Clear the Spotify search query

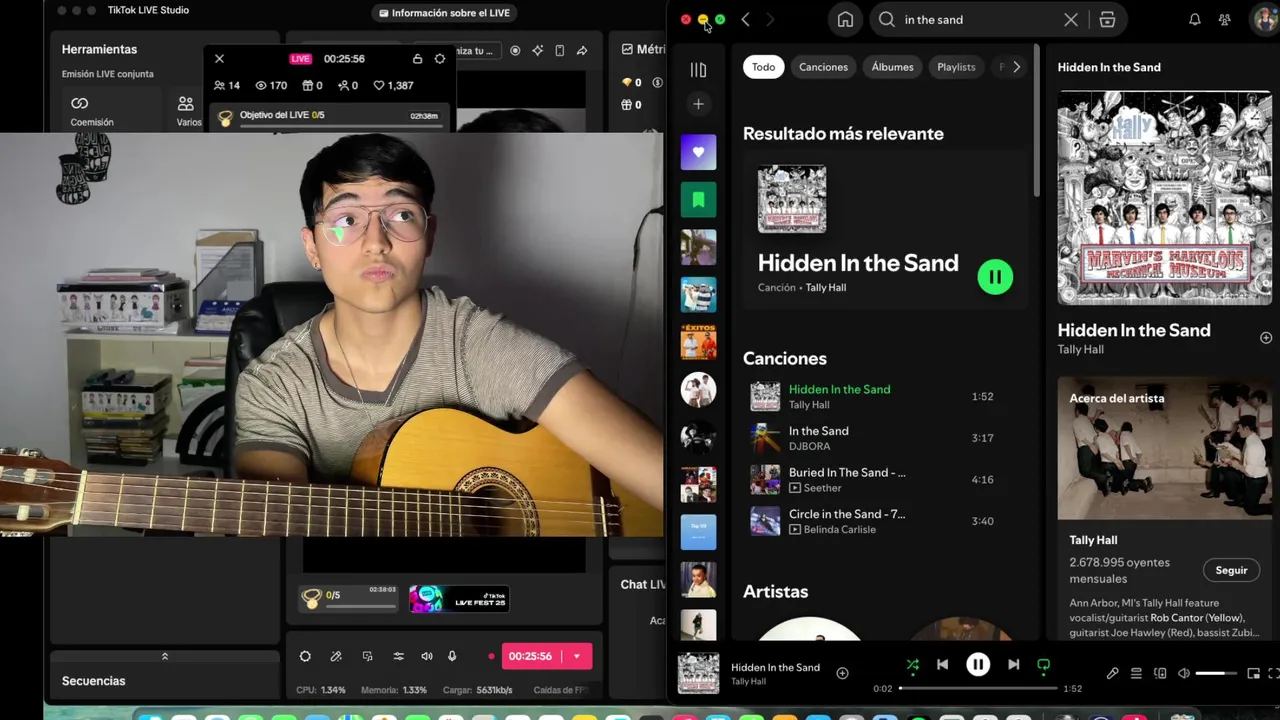[x=1071, y=20]
